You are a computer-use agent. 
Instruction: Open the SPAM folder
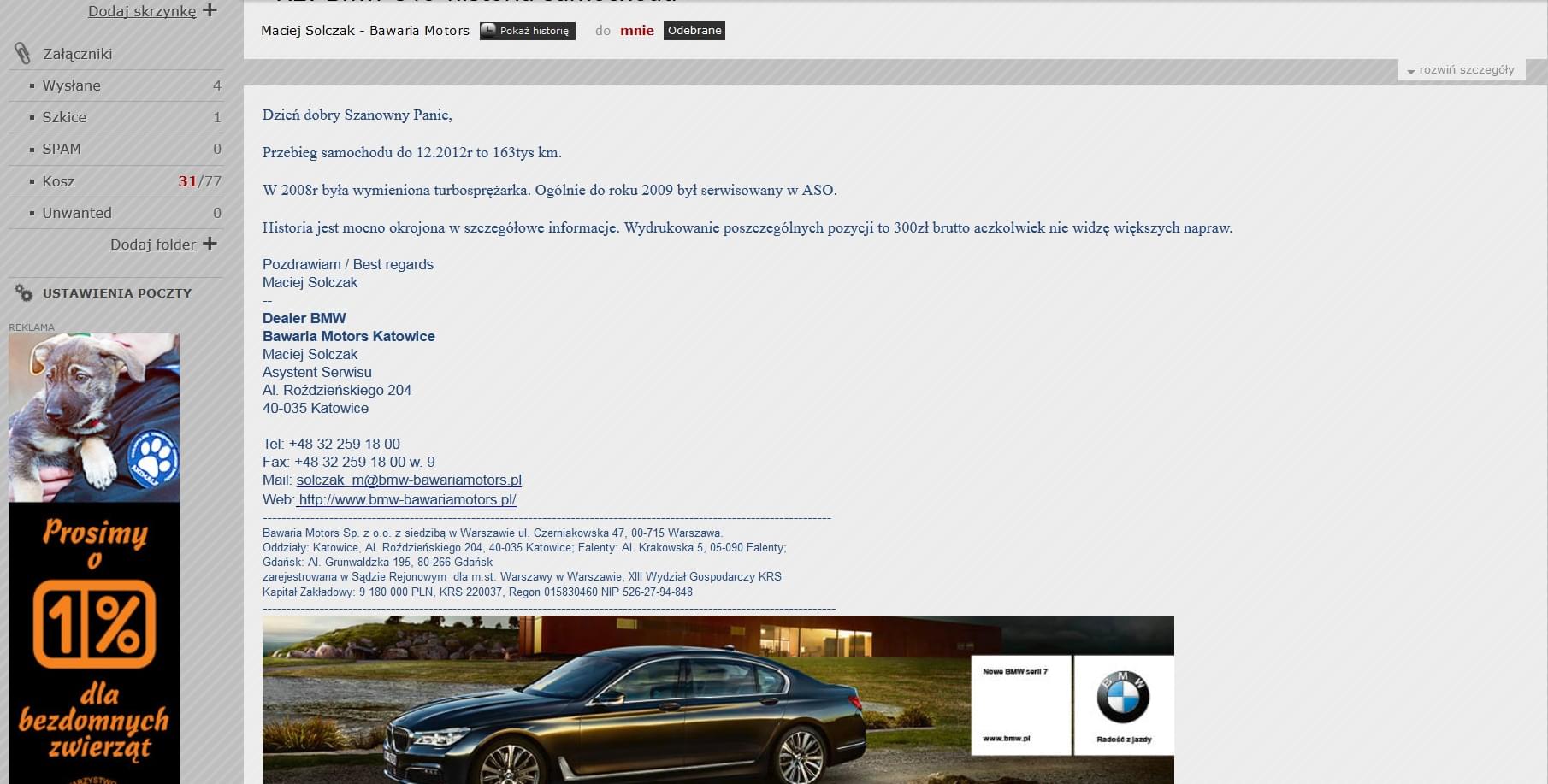point(62,149)
